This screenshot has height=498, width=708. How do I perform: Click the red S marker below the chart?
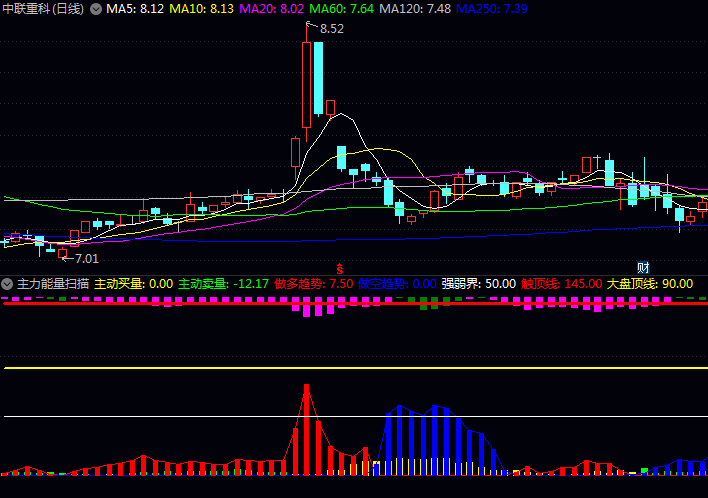340,268
